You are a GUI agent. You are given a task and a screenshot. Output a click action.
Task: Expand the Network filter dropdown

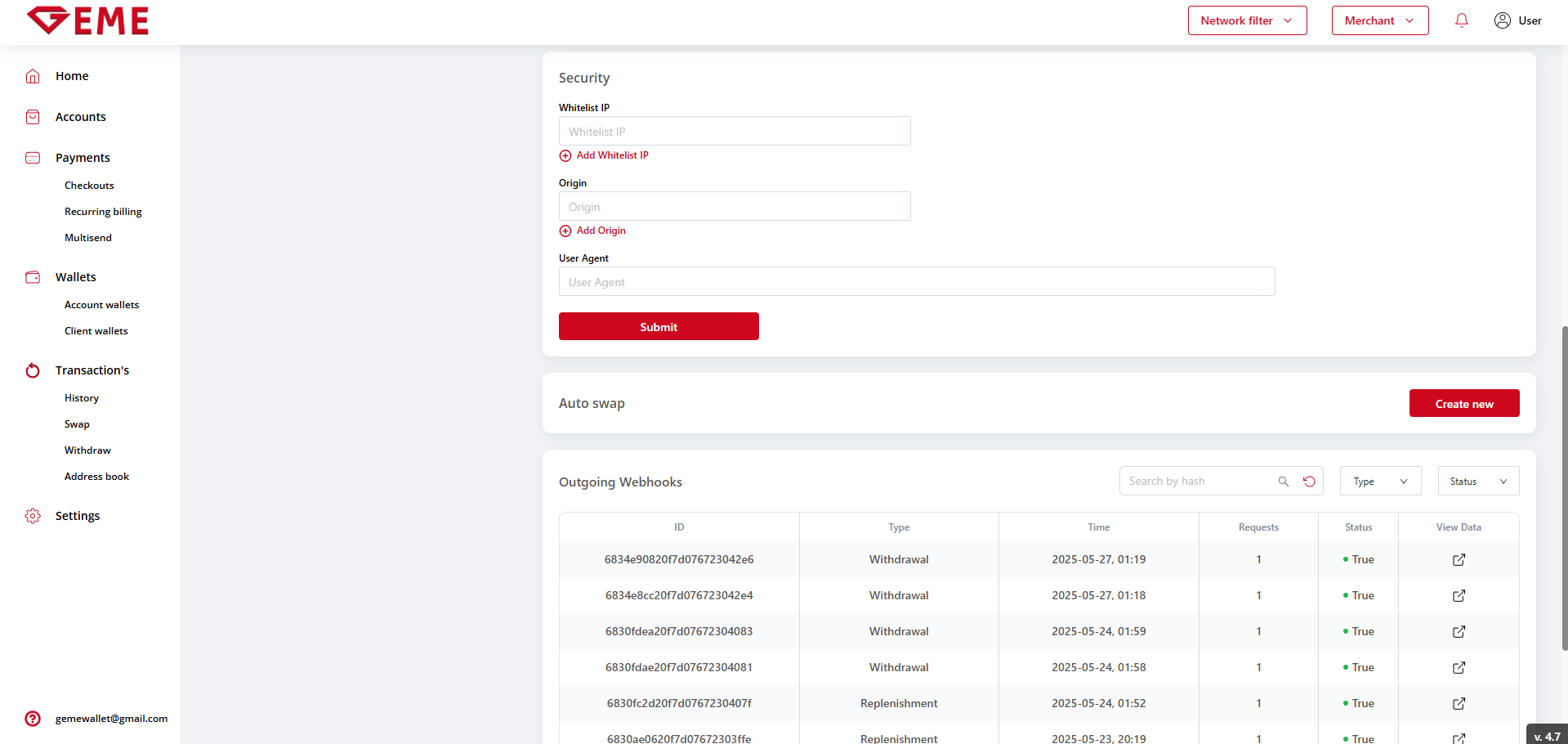1247,20
